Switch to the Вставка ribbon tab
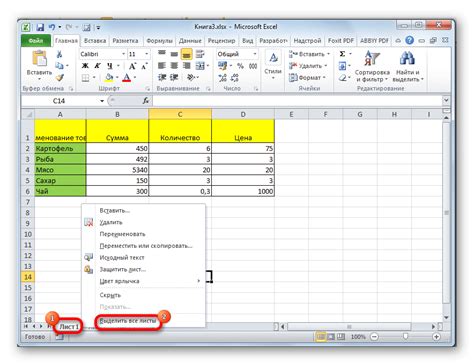Viewport: 474px width, 364px height. click(95, 41)
